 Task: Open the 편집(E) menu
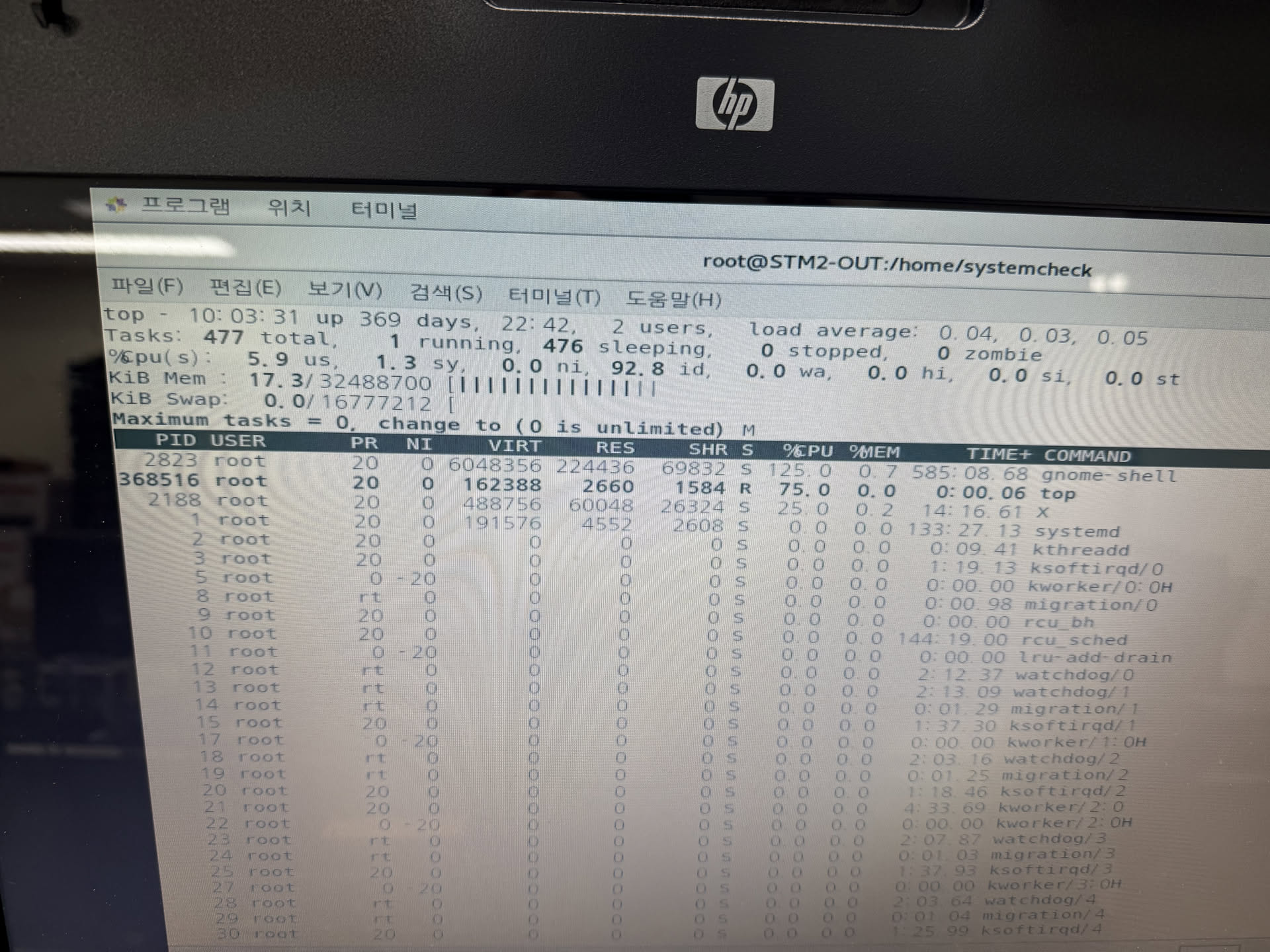[245, 288]
